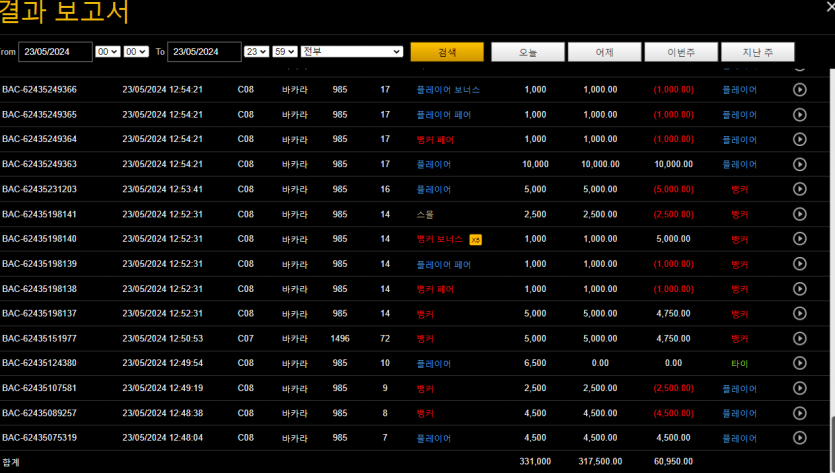Viewport: 835px width, 473px height.
Task: Click total valid bet 317,500.00
Action: pos(600,461)
